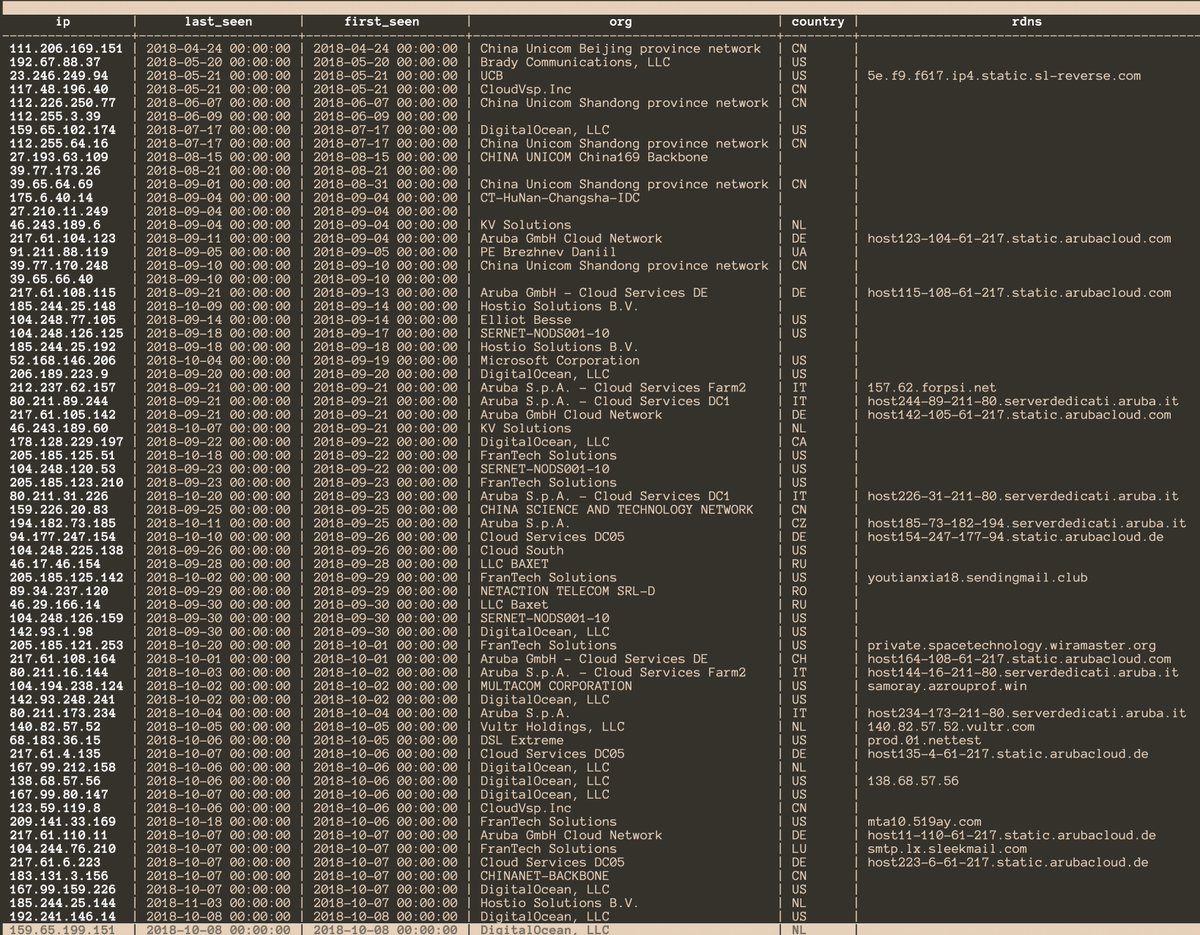Click org 'Microsoft Corporation'

560,360
